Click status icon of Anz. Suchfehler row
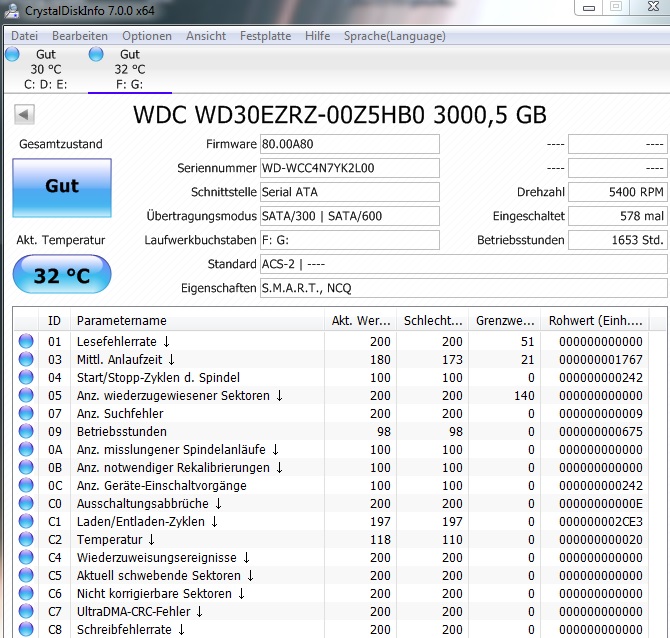 (26, 413)
